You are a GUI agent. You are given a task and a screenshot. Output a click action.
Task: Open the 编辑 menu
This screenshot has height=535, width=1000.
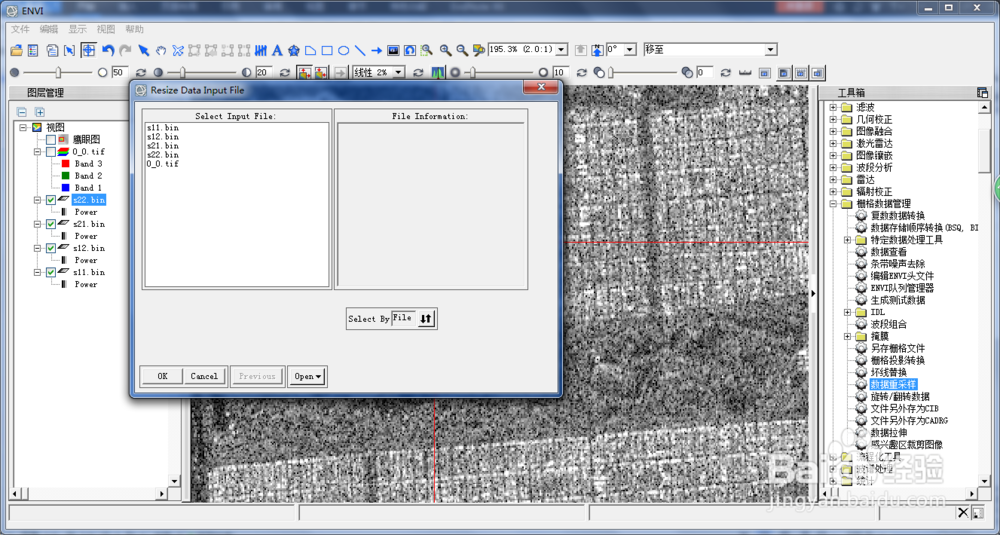(x=48, y=29)
